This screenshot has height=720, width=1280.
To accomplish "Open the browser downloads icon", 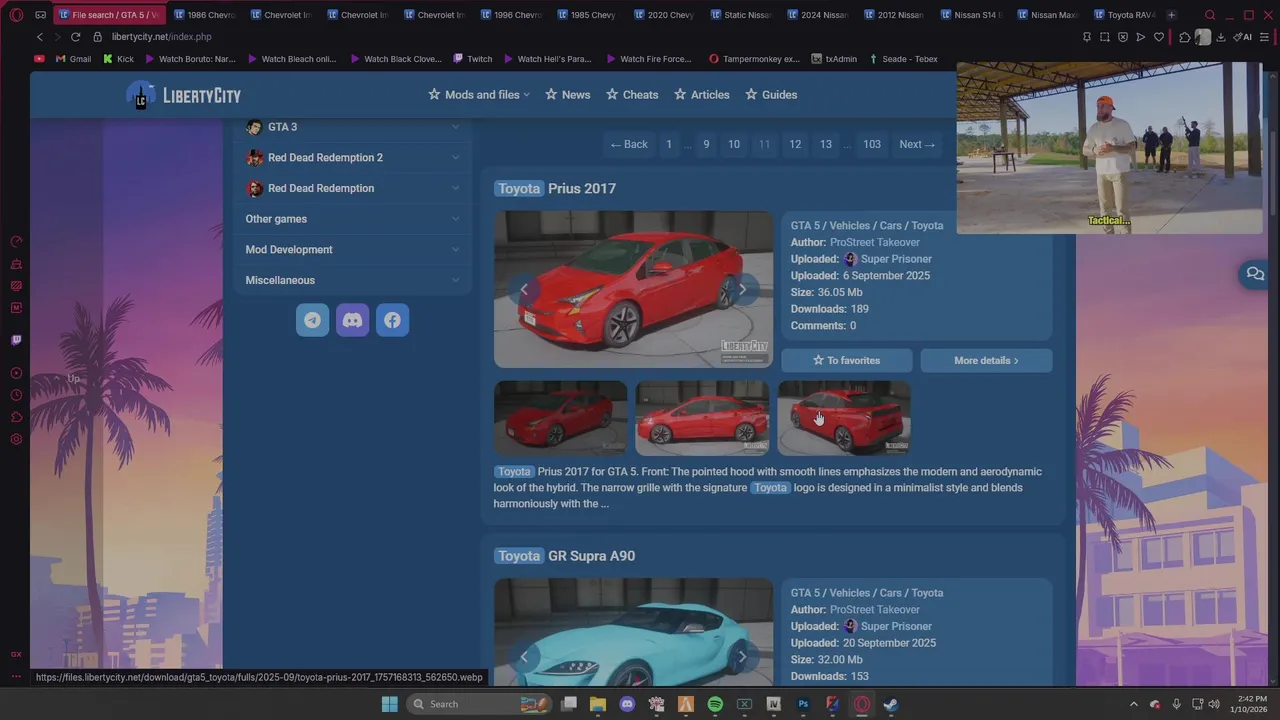I will point(1221,37).
